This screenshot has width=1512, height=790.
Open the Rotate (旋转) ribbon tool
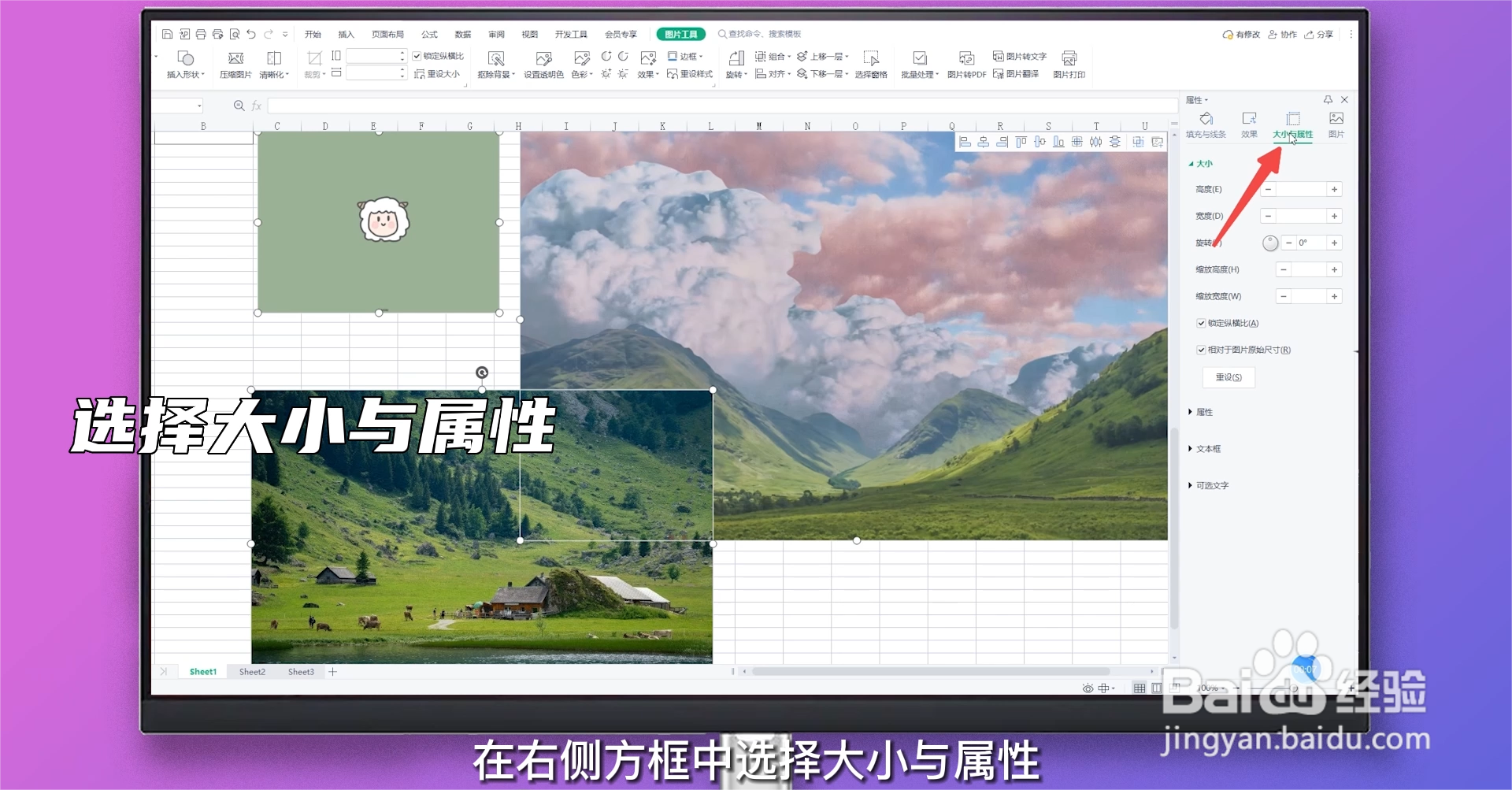pyautogui.click(x=736, y=65)
